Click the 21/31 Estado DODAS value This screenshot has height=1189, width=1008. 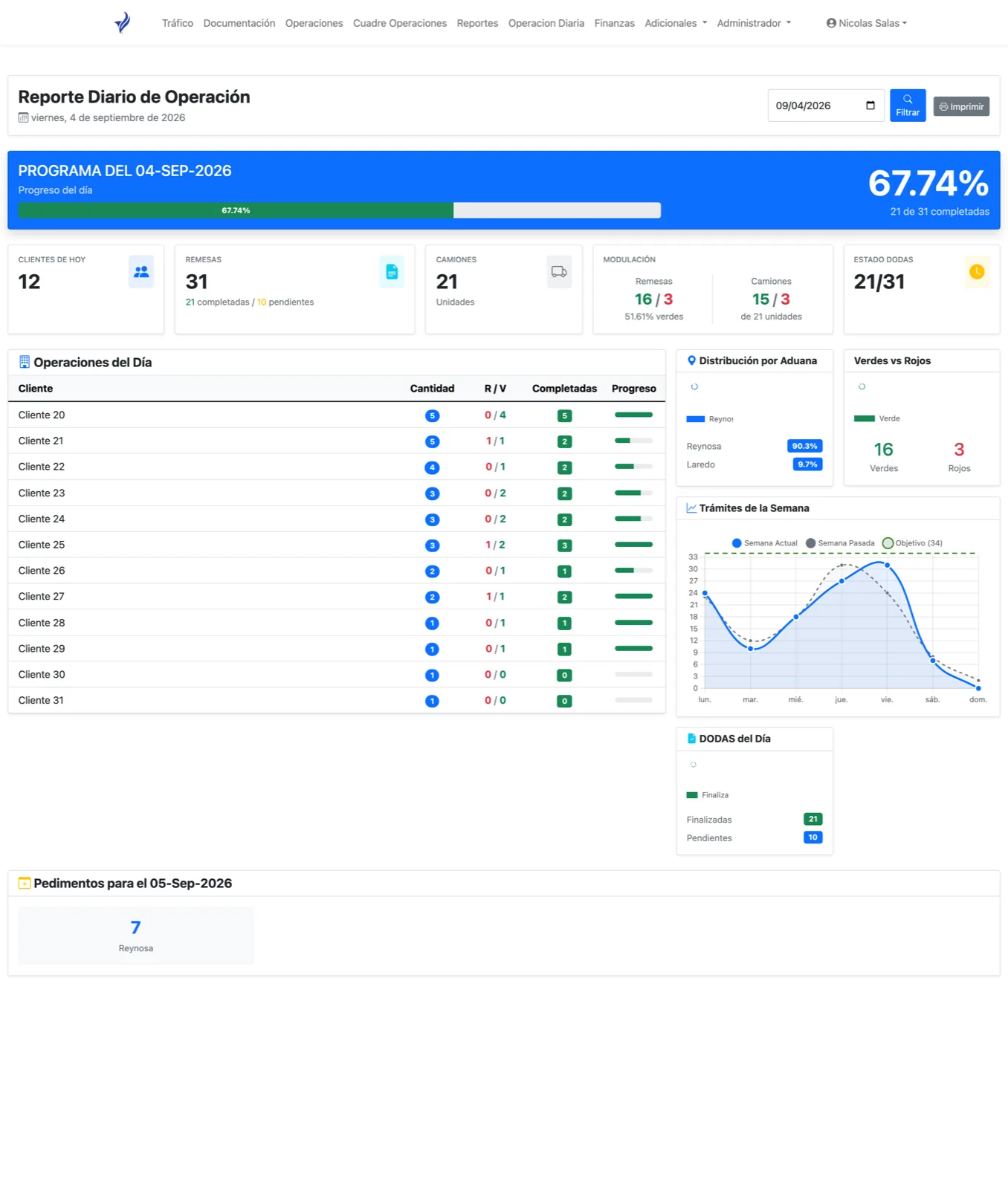pyautogui.click(x=879, y=282)
